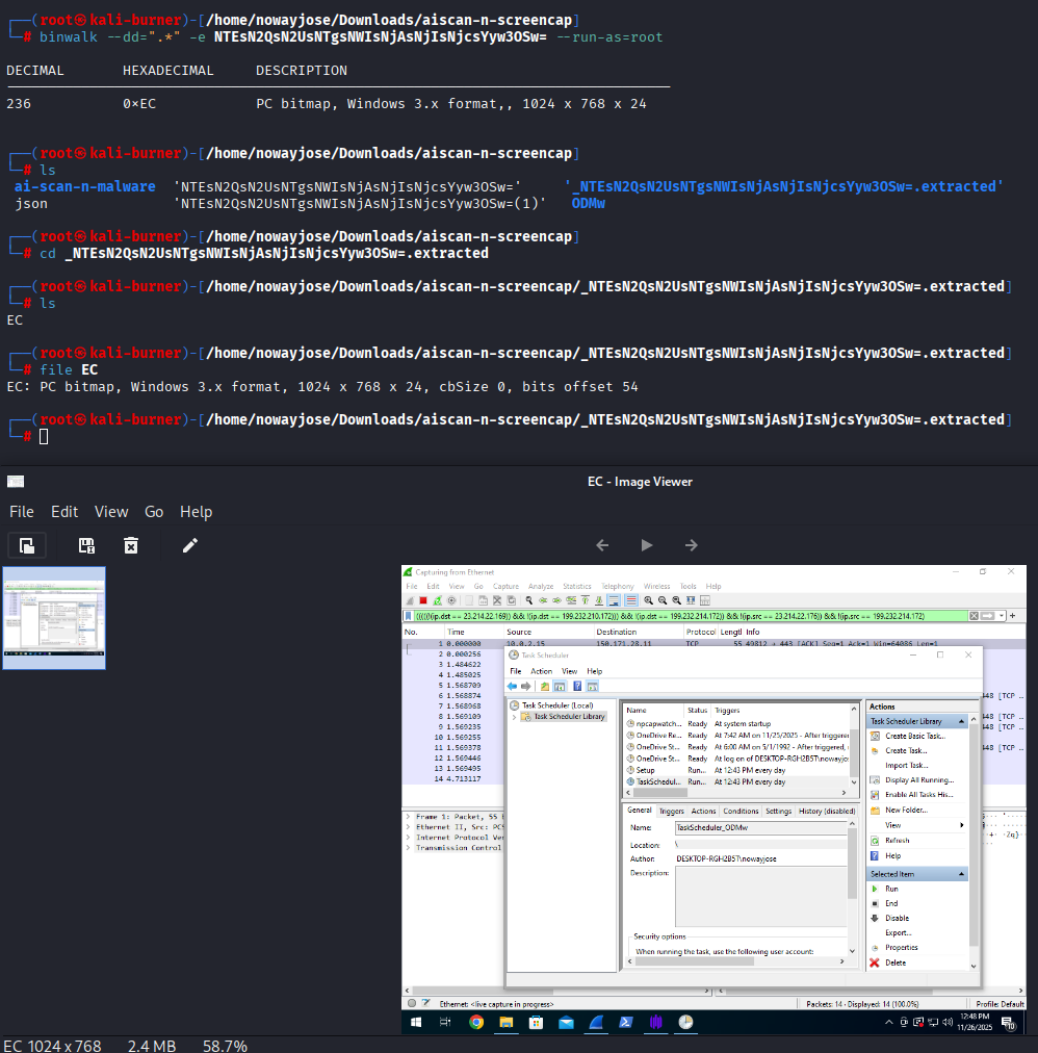
Task: Click the pencil edit image icon
Action: 190,545
